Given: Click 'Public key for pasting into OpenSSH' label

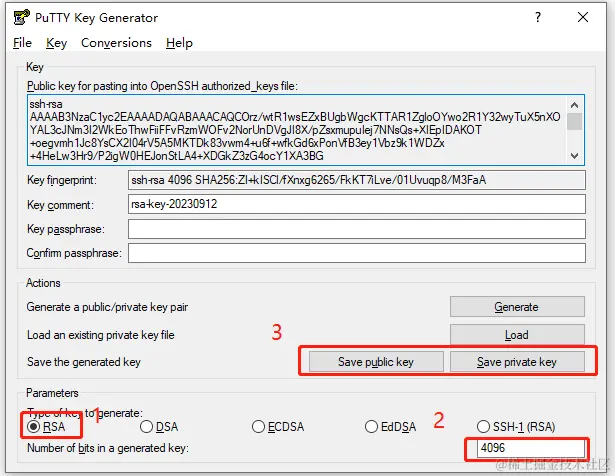Looking at the screenshot, I should point(162,86).
